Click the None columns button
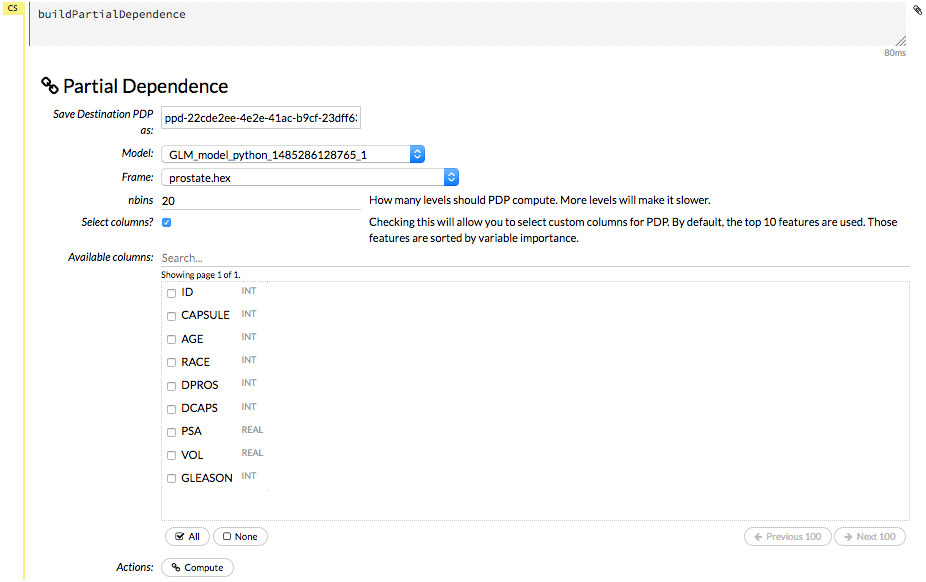The height and width of the screenshot is (582, 926). point(240,537)
